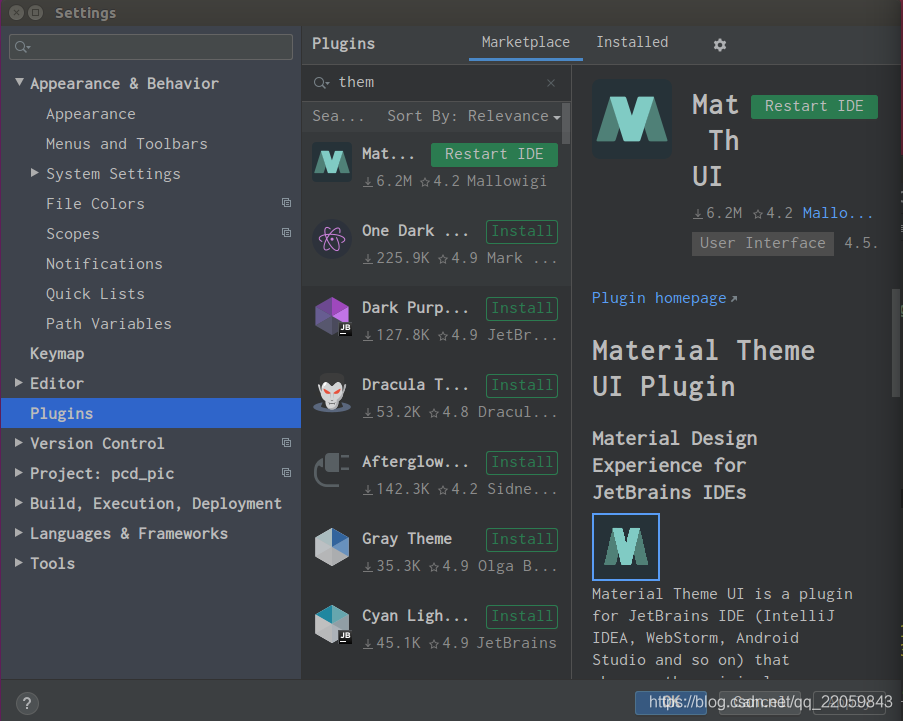The width and height of the screenshot is (903, 721).
Task: Click the Project: pcd_pic project-level icon
Action: (x=286, y=472)
